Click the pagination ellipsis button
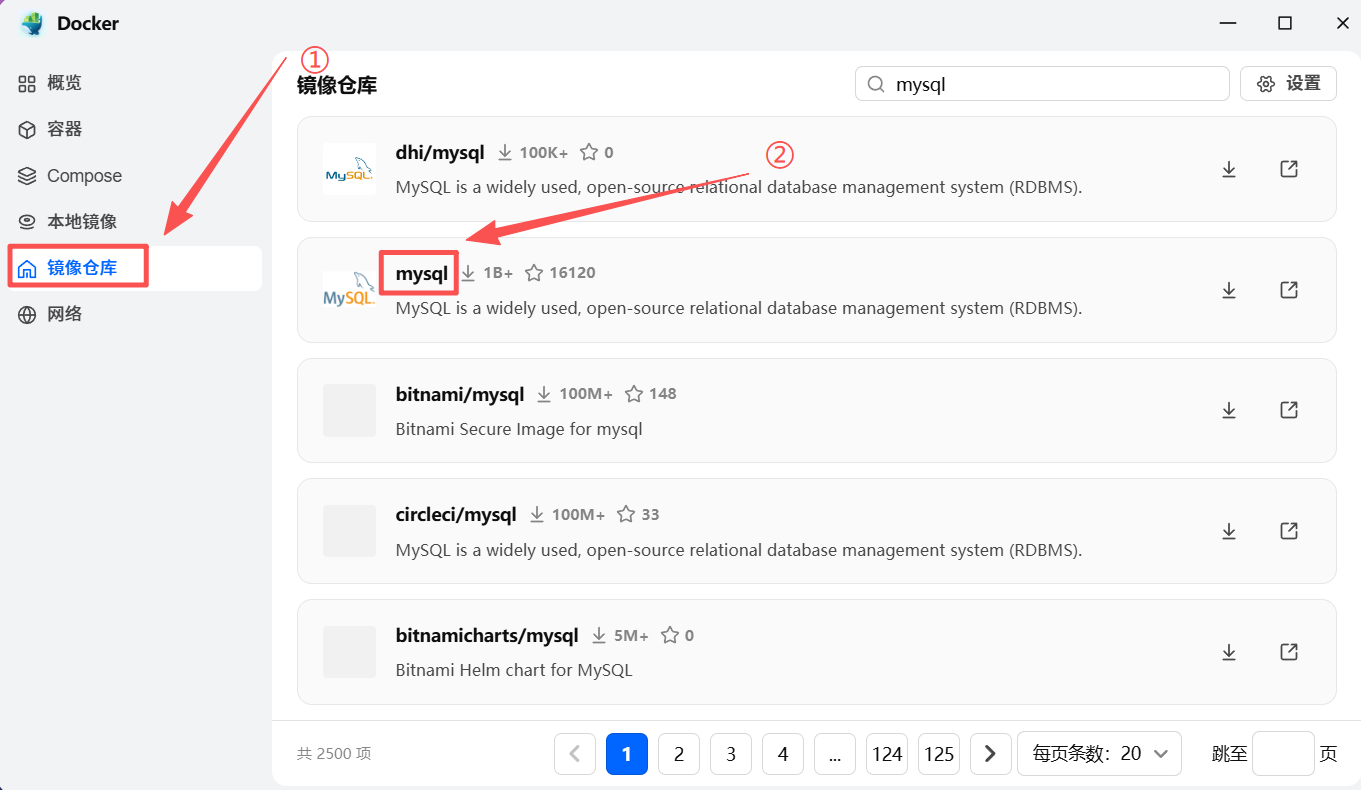The height and width of the screenshot is (790, 1361). point(835,754)
